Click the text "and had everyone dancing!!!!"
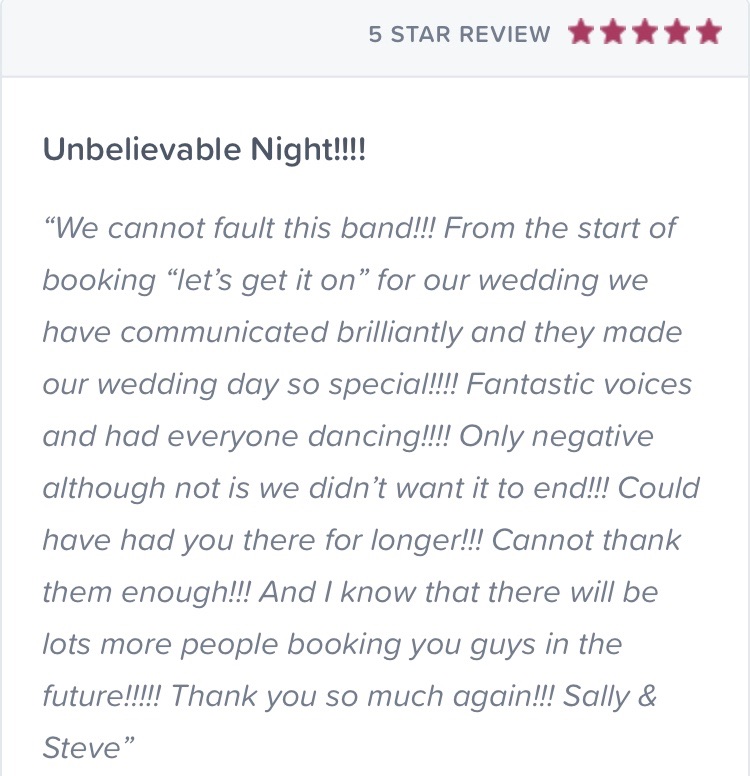The height and width of the screenshot is (776, 750). coord(247,436)
